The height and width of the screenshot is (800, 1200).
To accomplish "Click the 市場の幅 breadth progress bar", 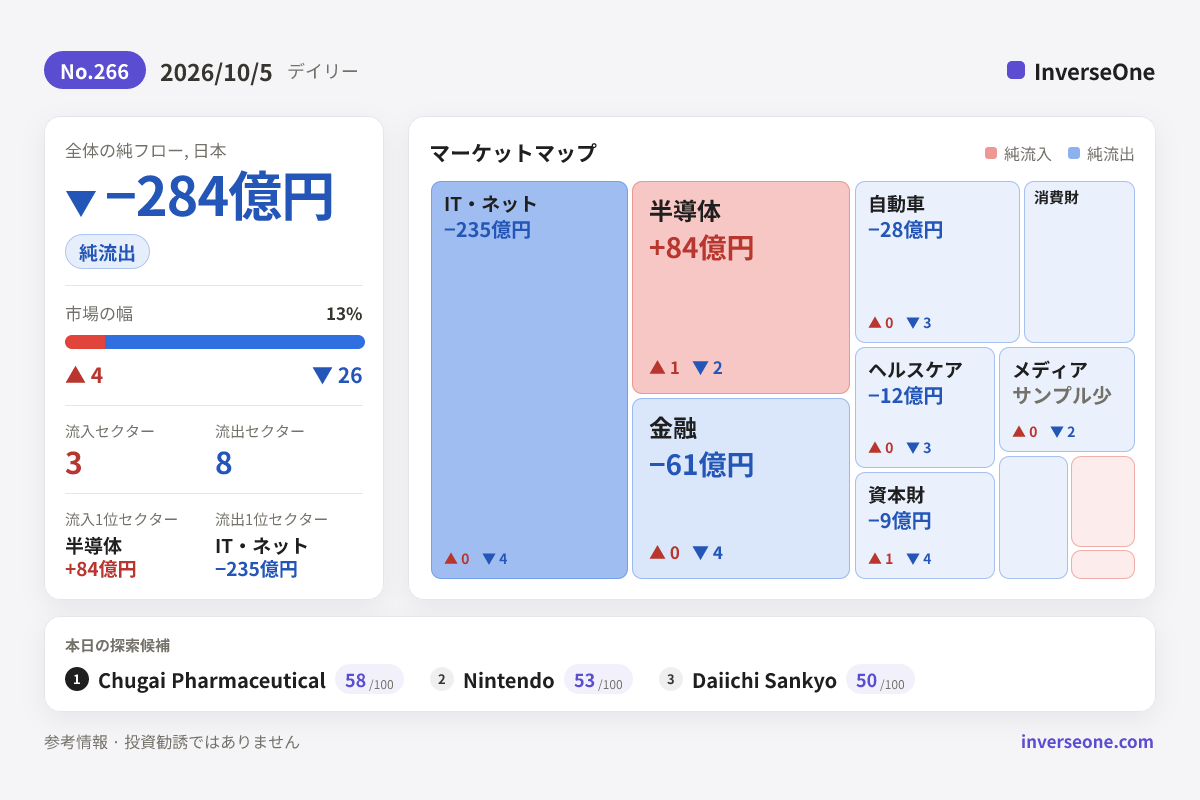I will tap(215, 342).
